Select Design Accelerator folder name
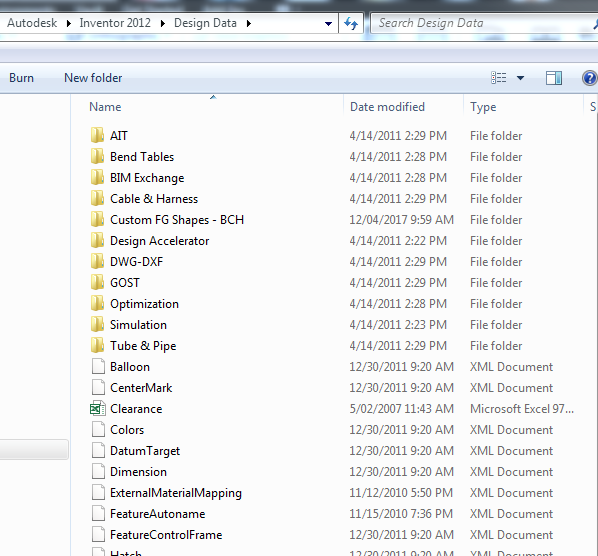Image resolution: width=598 pixels, height=556 pixels. pyautogui.click(x=159, y=241)
